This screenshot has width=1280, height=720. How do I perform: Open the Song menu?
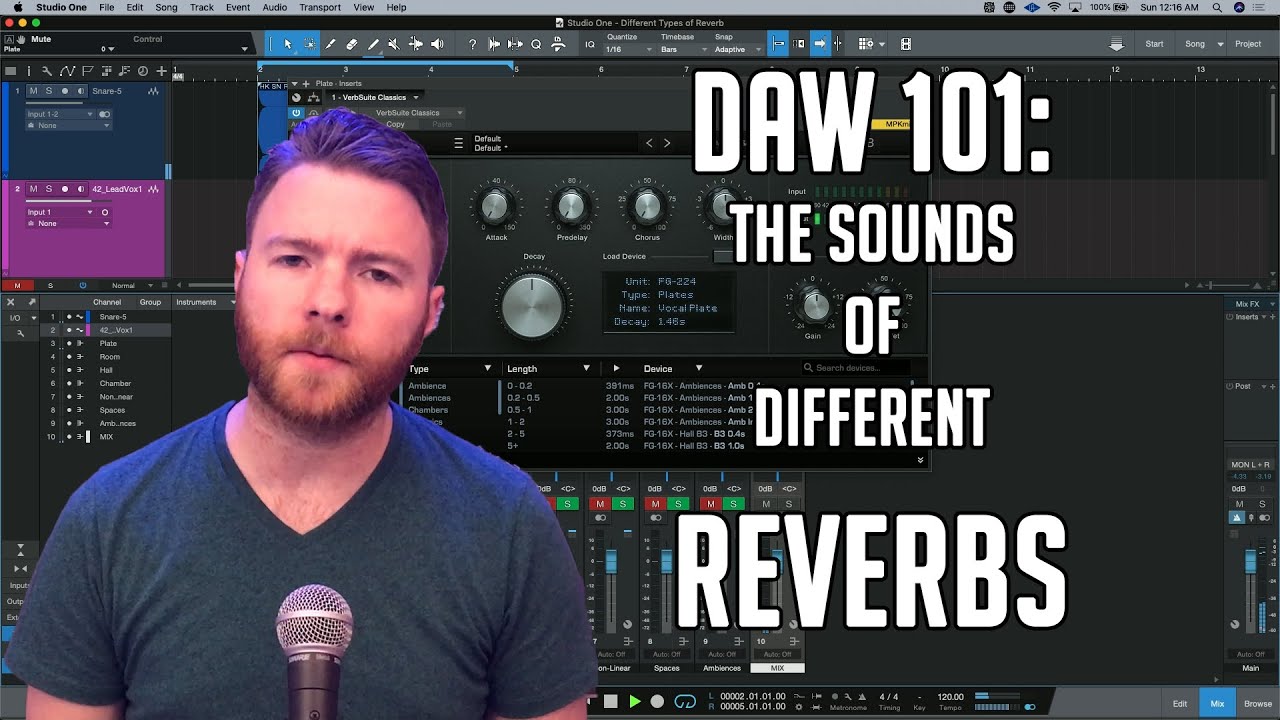point(166,7)
